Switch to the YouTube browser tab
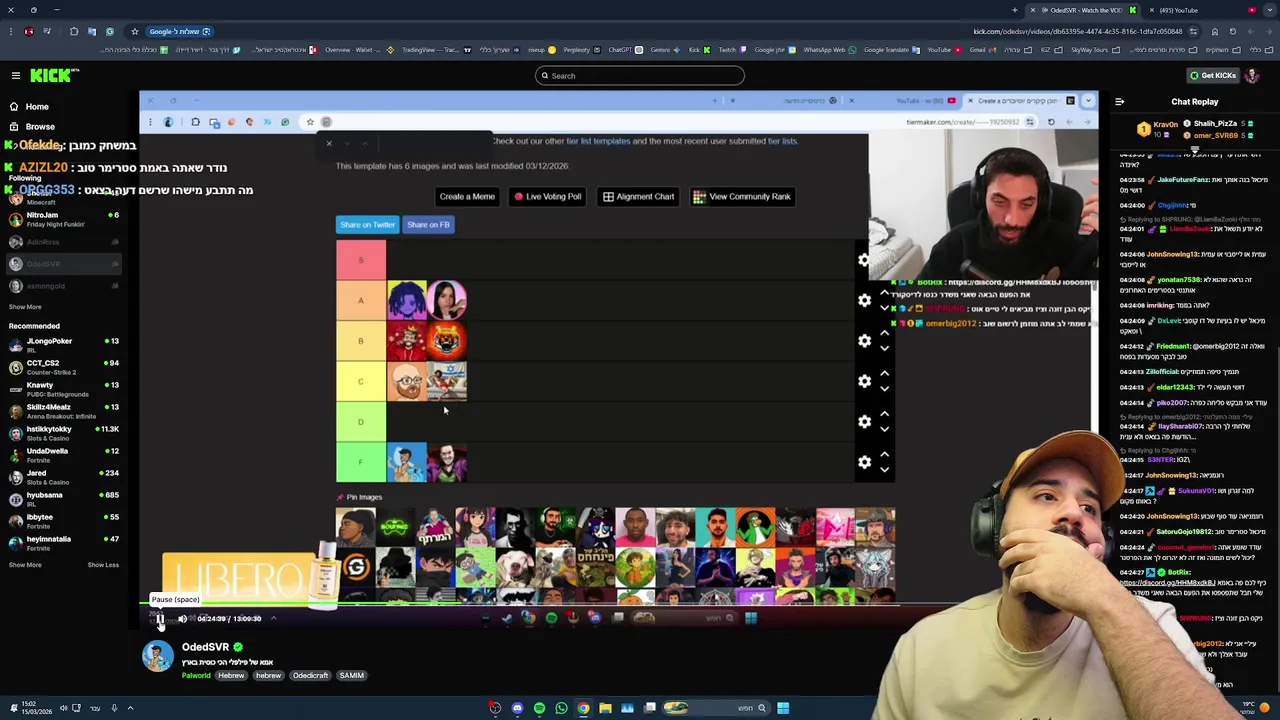The height and width of the screenshot is (720, 1280). [1192, 10]
